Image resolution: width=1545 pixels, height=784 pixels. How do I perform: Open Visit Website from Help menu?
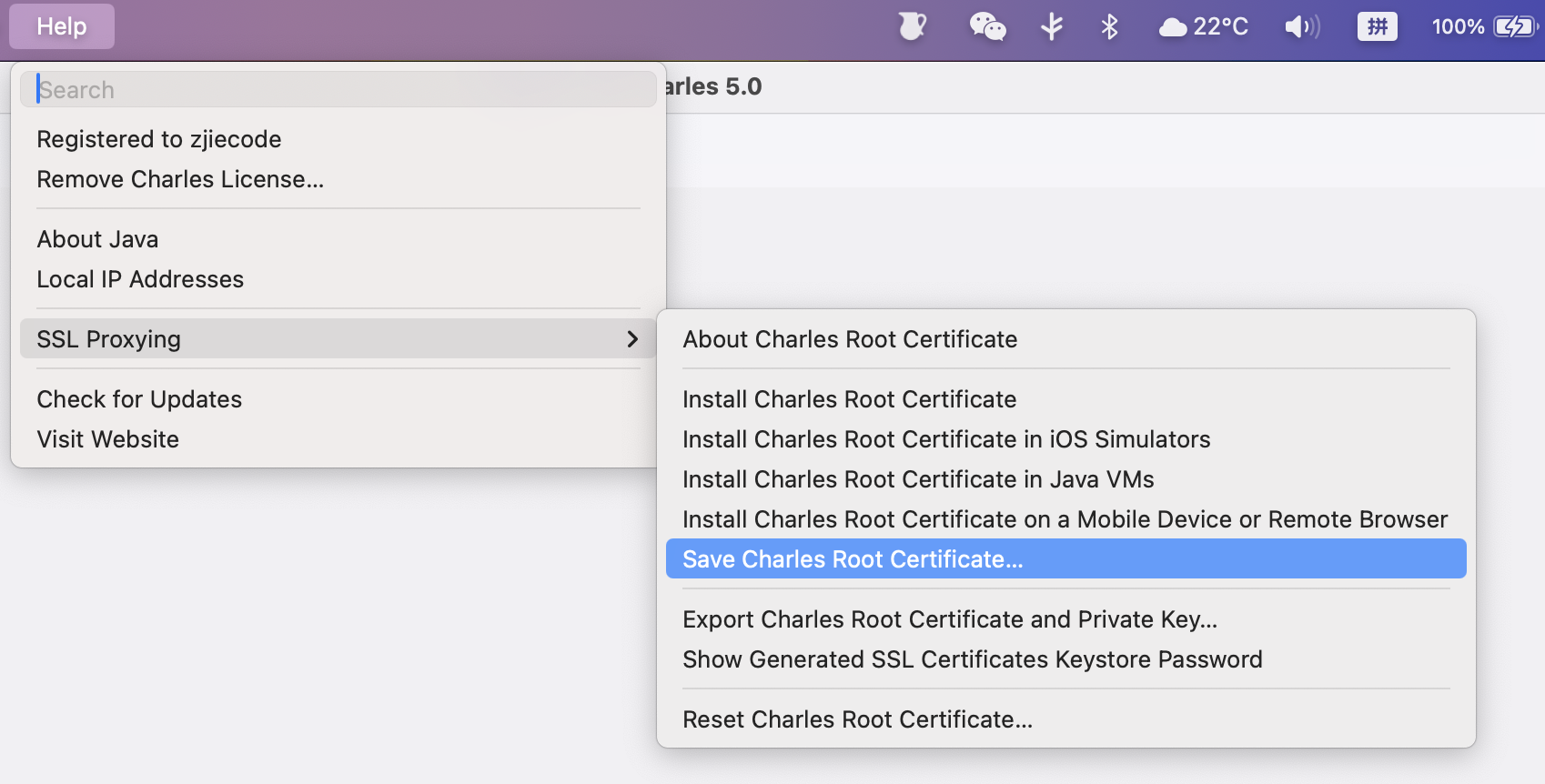(x=108, y=439)
